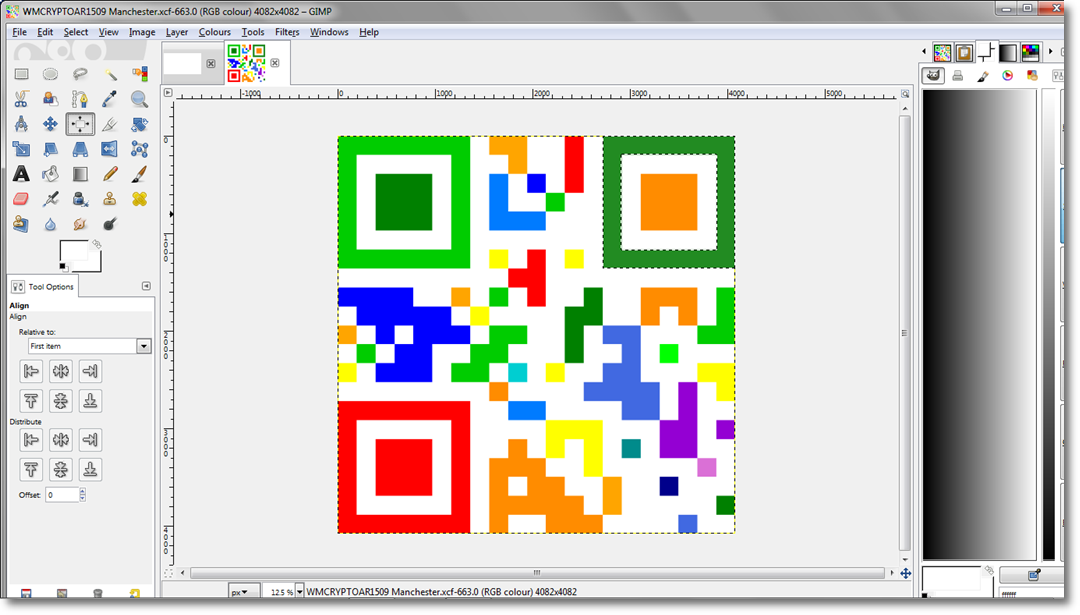The width and height of the screenshot is (1080, 615).
Task: Select the Flip tool
Action: coord(110,149)
